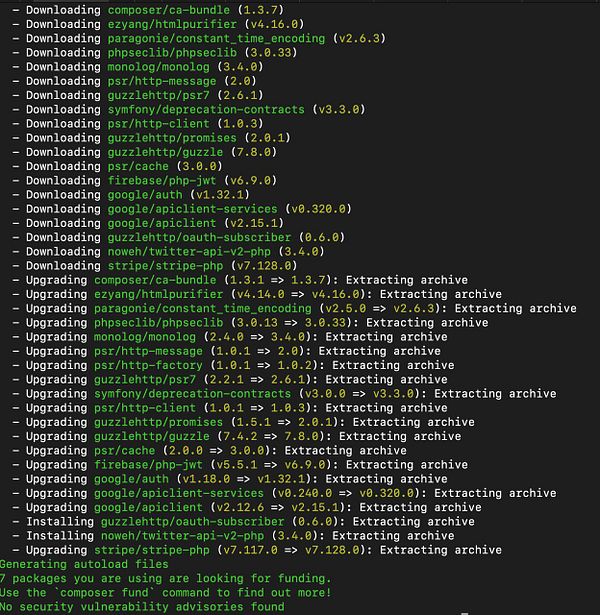Click 'monolog/monolog' in the Downloading line

click(158, 67)
